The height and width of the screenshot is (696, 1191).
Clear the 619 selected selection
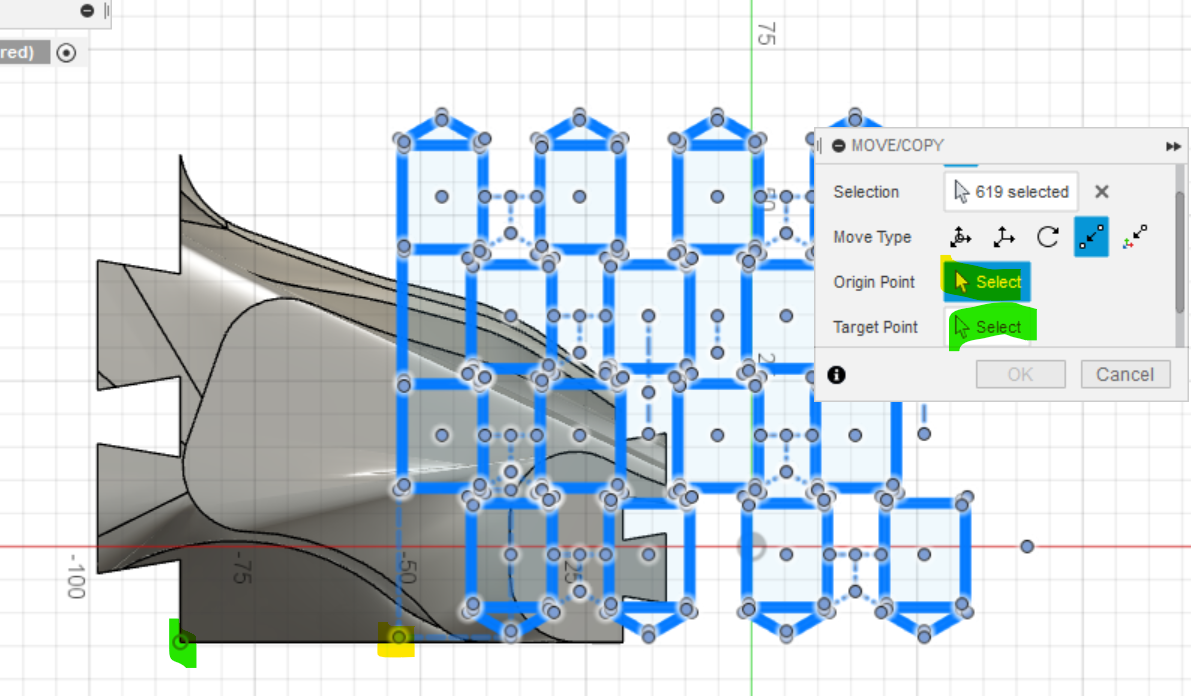click(1101, 192)
